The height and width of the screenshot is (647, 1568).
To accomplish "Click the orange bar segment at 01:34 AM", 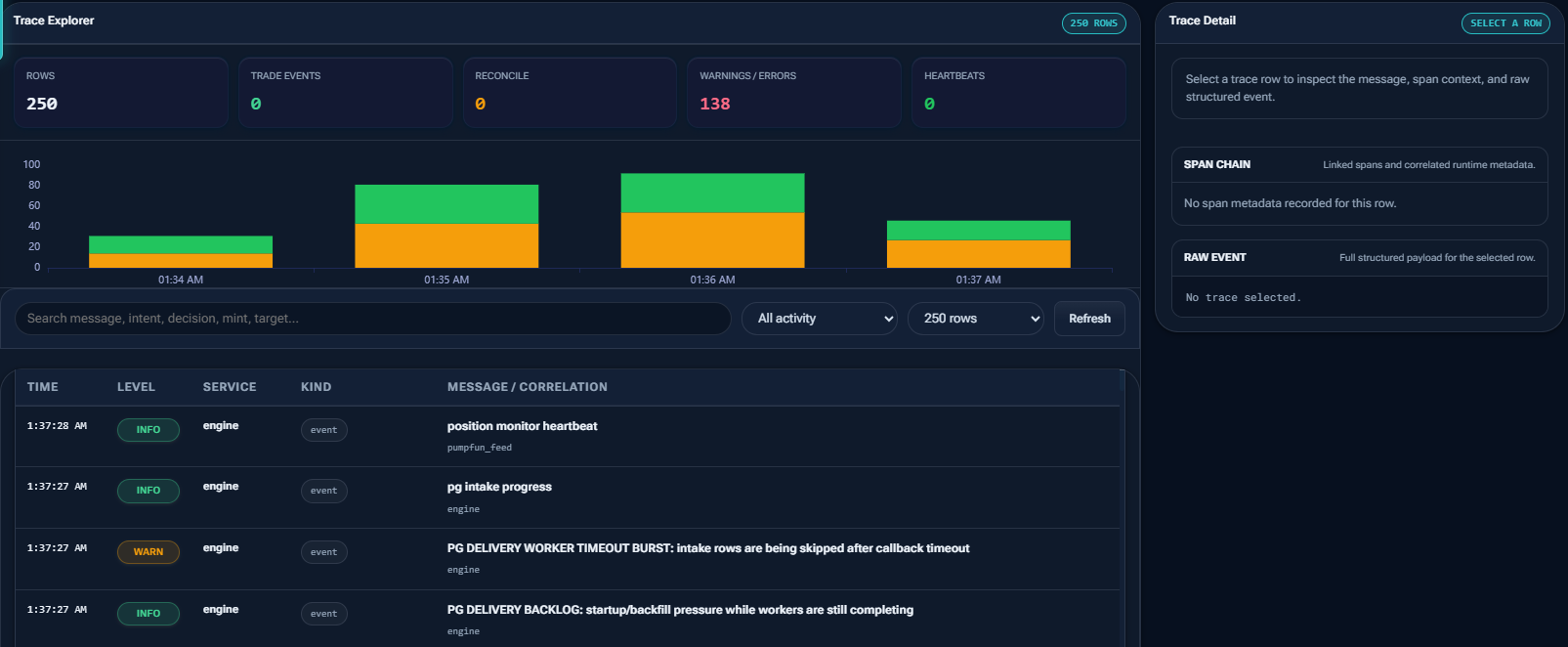I will tap(181, 261).
